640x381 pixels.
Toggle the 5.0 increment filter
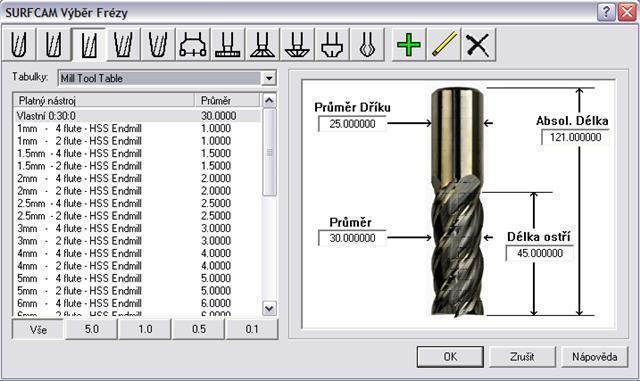[x=92, y=329]
